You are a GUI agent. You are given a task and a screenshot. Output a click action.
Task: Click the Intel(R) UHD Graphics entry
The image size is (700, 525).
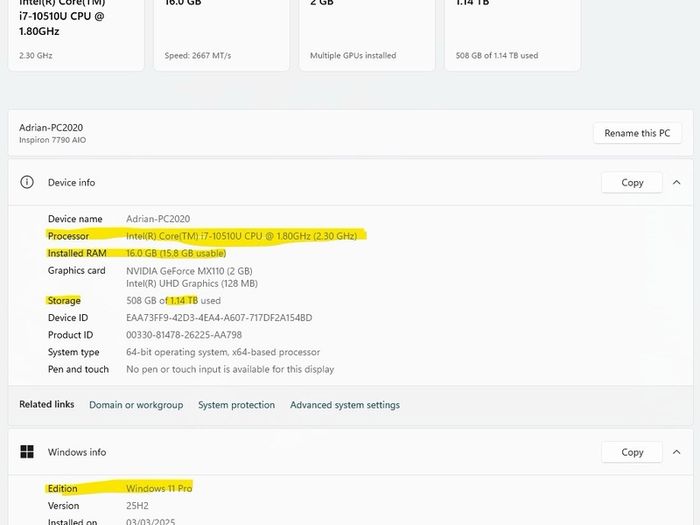[x=192, y=283]
